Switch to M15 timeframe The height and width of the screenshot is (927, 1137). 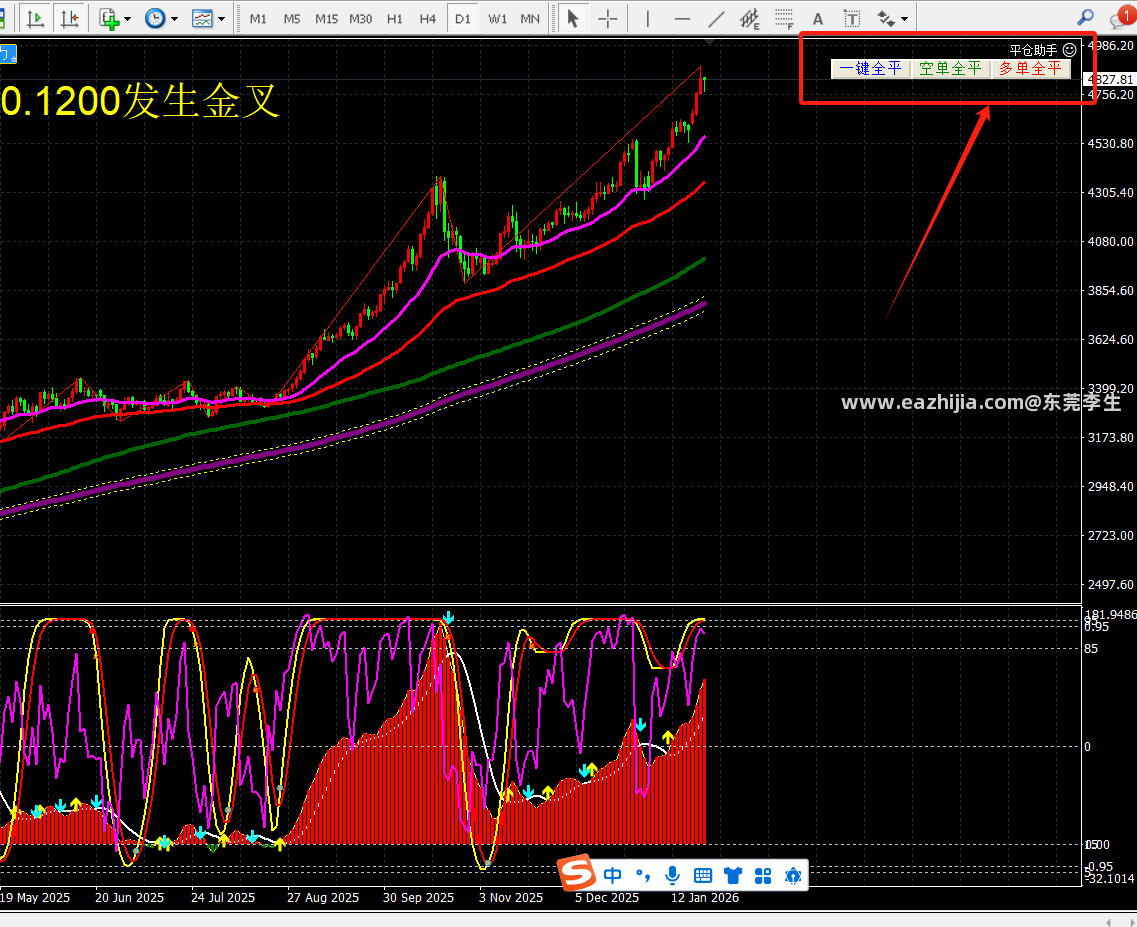tap(326, 19)
